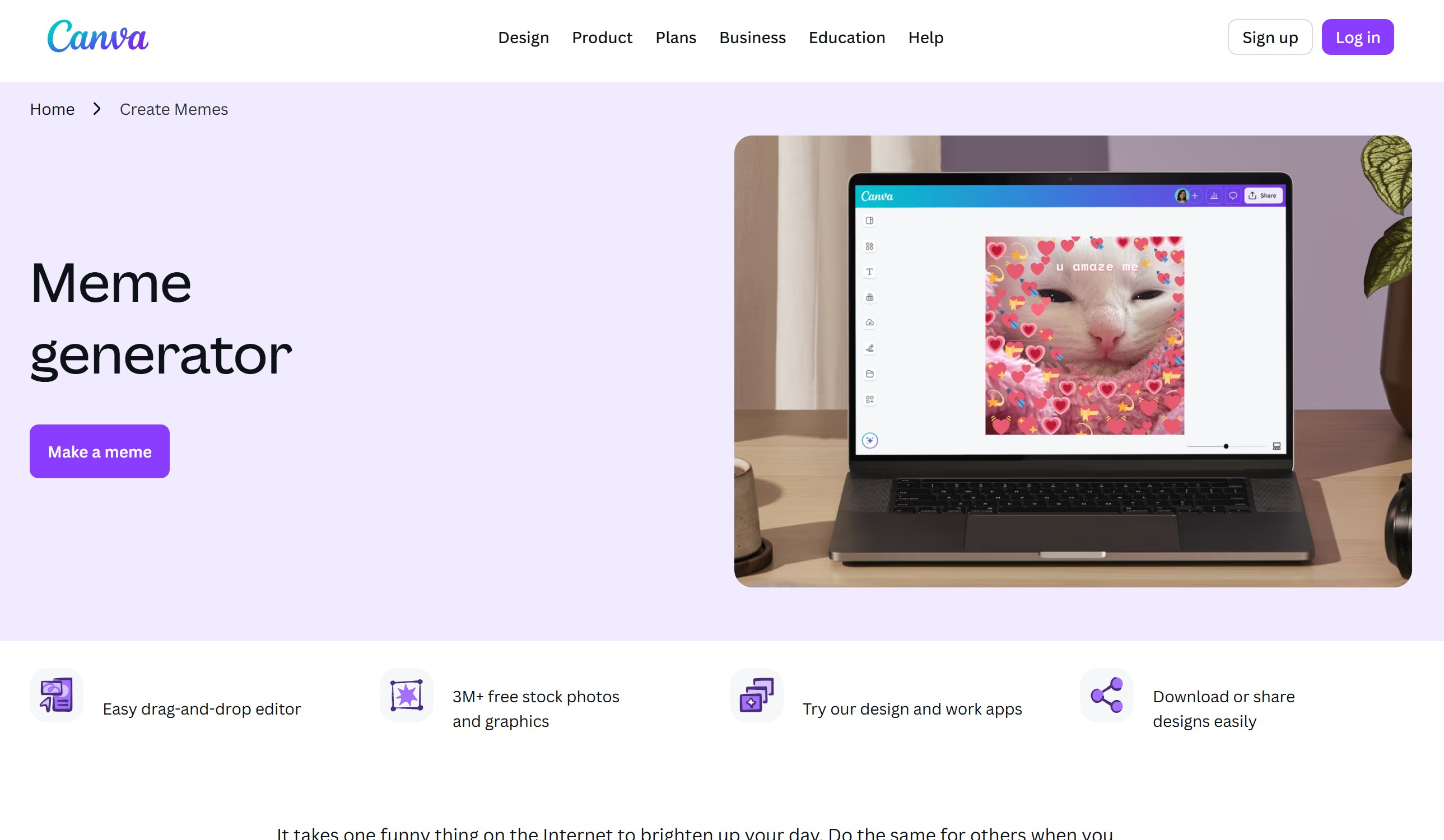Click the breadcrumb chevron arrow after Home

pyautogui.click(x=97, y=109)
